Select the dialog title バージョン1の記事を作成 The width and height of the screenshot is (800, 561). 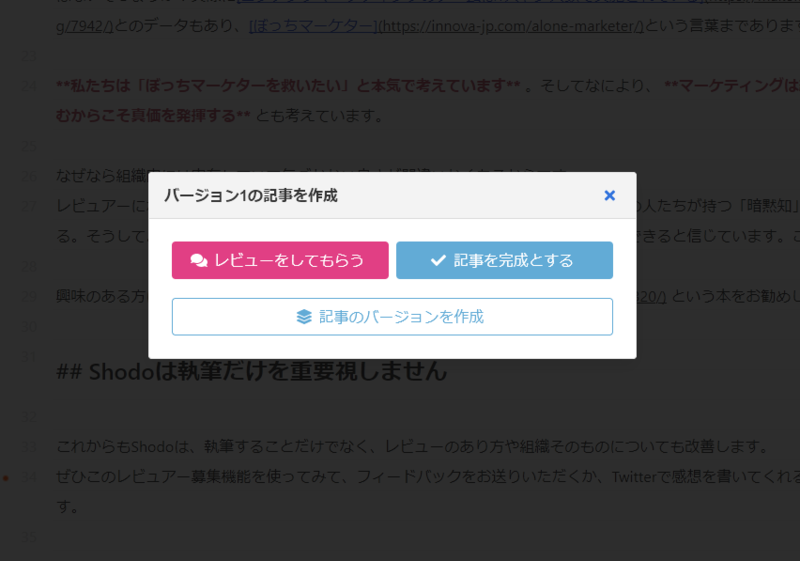click(251, 195)
